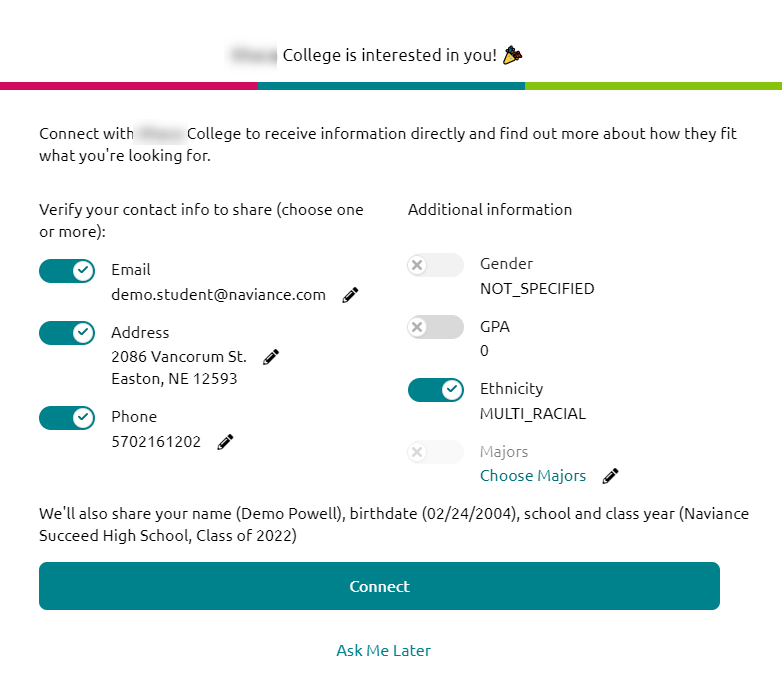
Task: Click the Ask Me Later link
Action: coord(384,651)
